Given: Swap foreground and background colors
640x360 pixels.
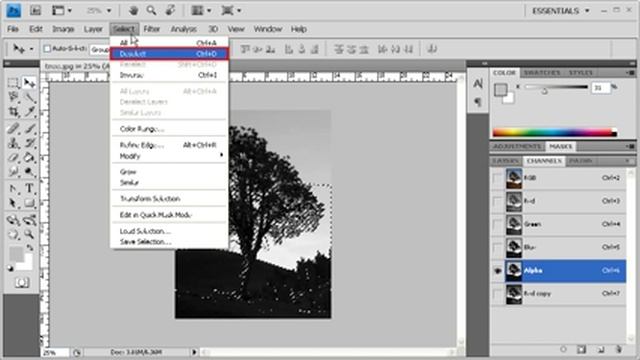Looking at the screenshot, I should pyautogui.click(x=30, y=247).
